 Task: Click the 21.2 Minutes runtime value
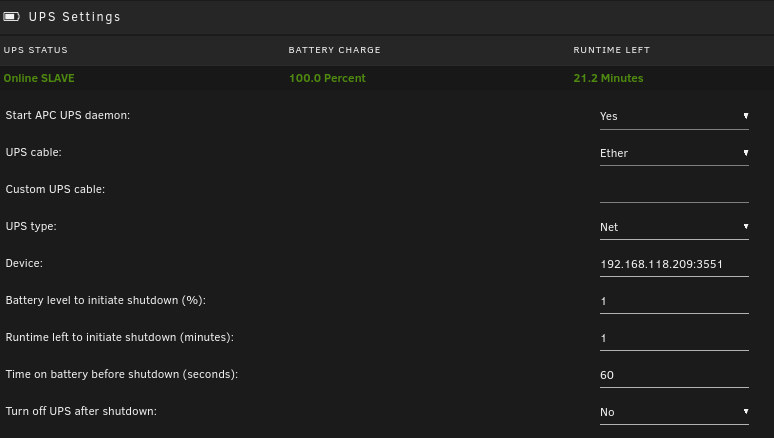tap(608, 79)
